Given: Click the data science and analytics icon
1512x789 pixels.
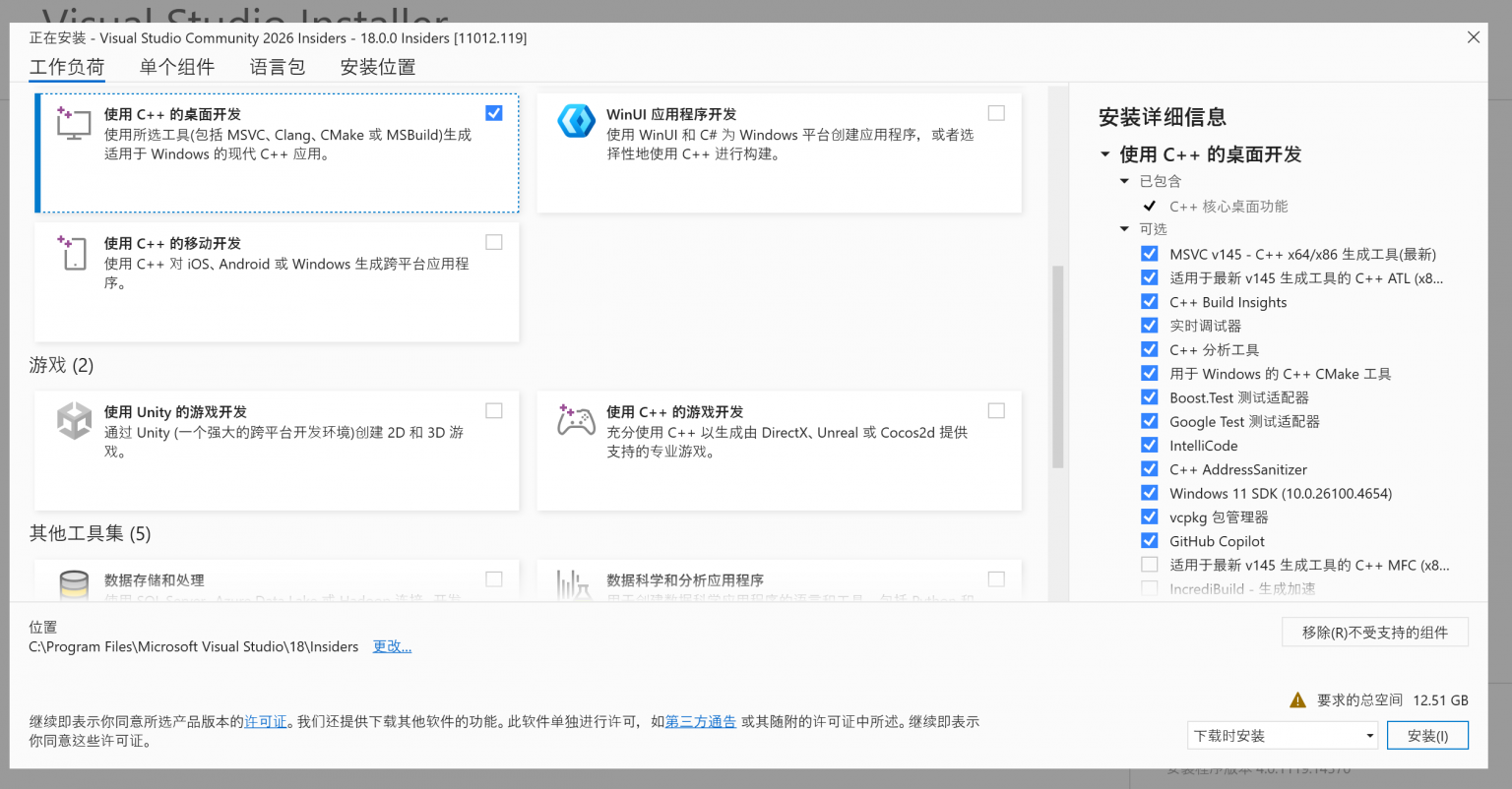Looking at the screenshot, I should click(x=574, y=584).
